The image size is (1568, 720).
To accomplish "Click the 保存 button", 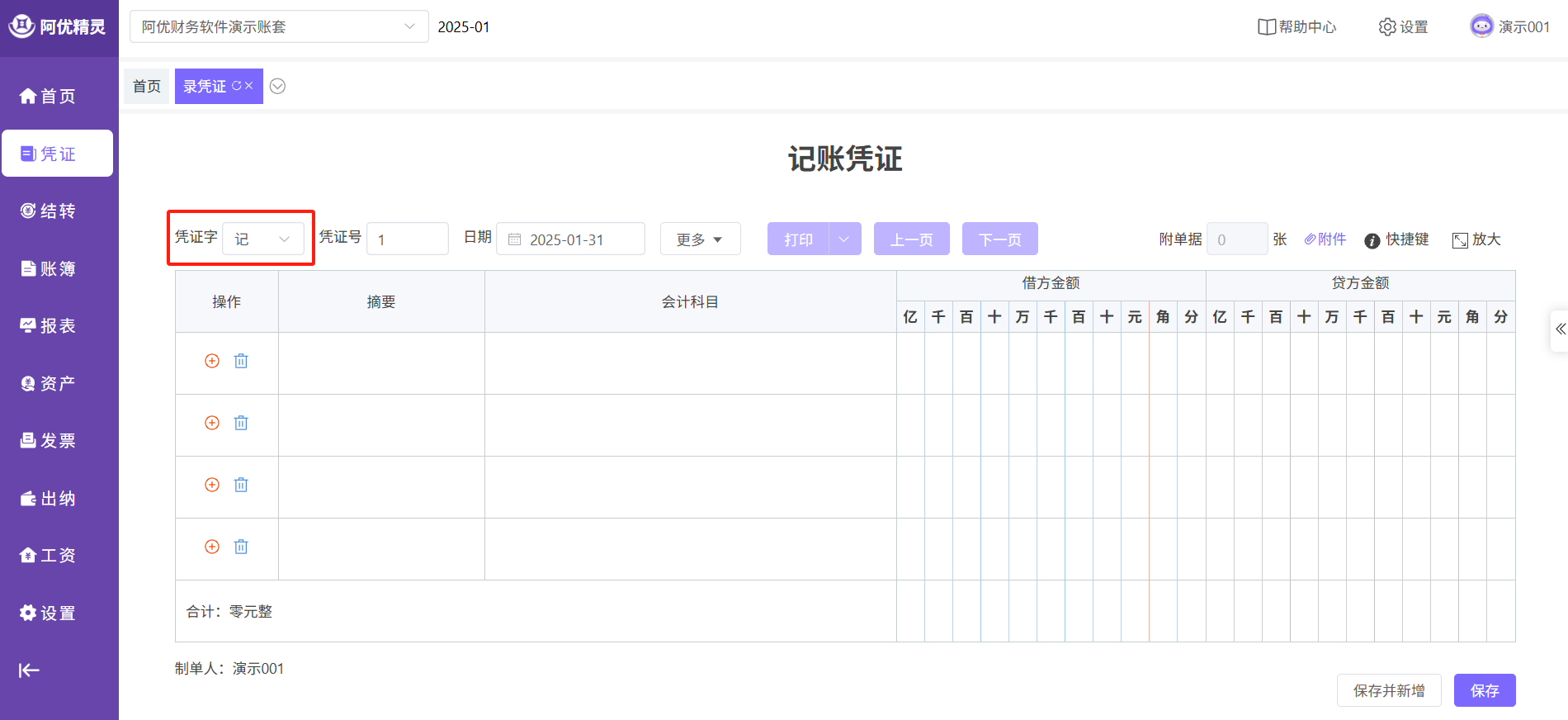I will pyautogui.click(x=1484, y=690).
